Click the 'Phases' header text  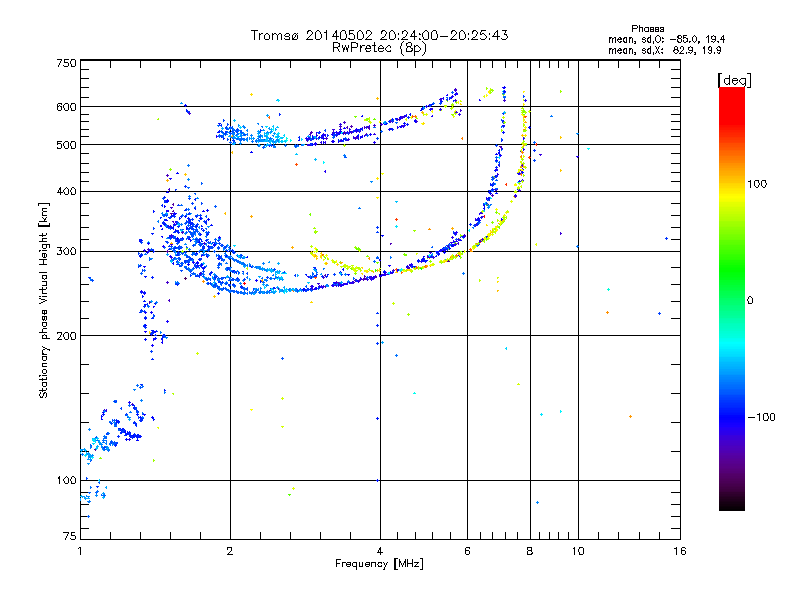coord(647,29)
